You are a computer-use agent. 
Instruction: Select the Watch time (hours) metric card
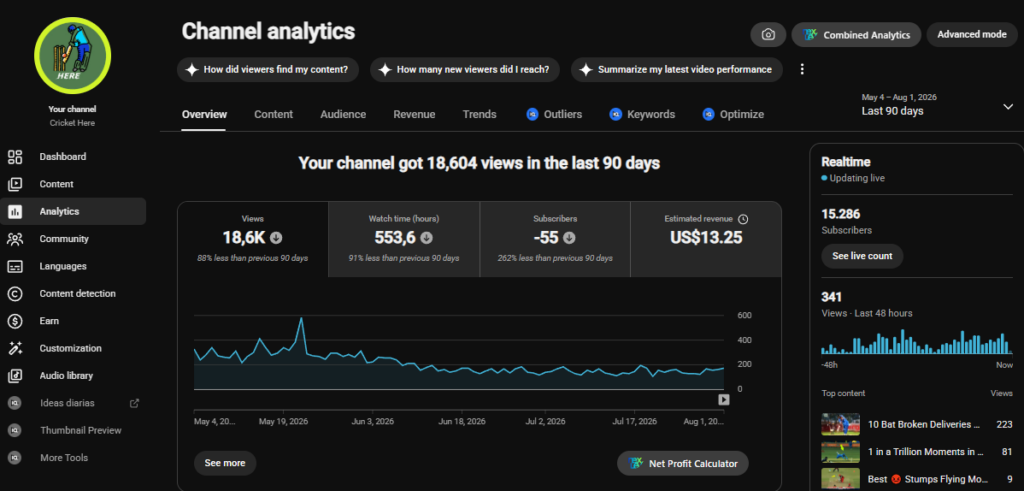[x=404, y=239]
